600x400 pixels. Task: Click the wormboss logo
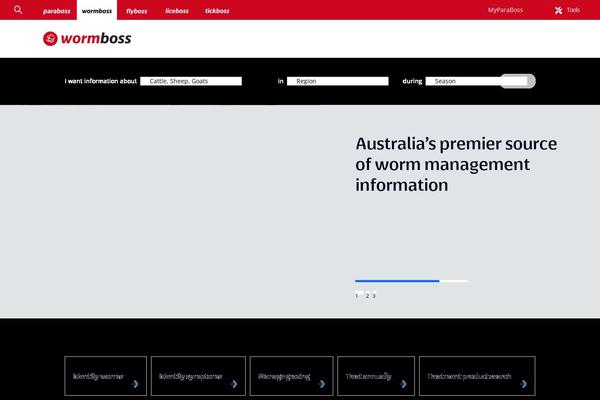point(87,38)
